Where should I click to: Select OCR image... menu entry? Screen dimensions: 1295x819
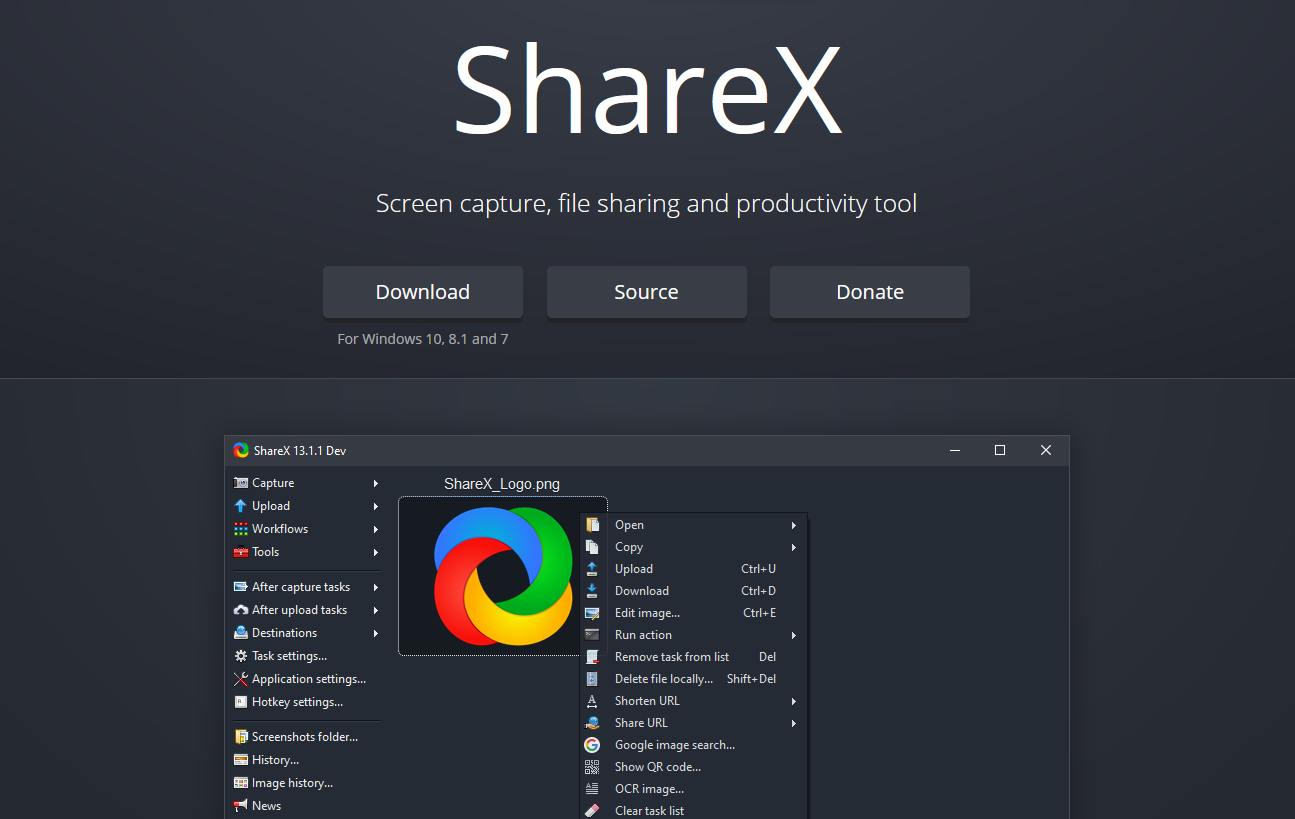coord(693,789)
